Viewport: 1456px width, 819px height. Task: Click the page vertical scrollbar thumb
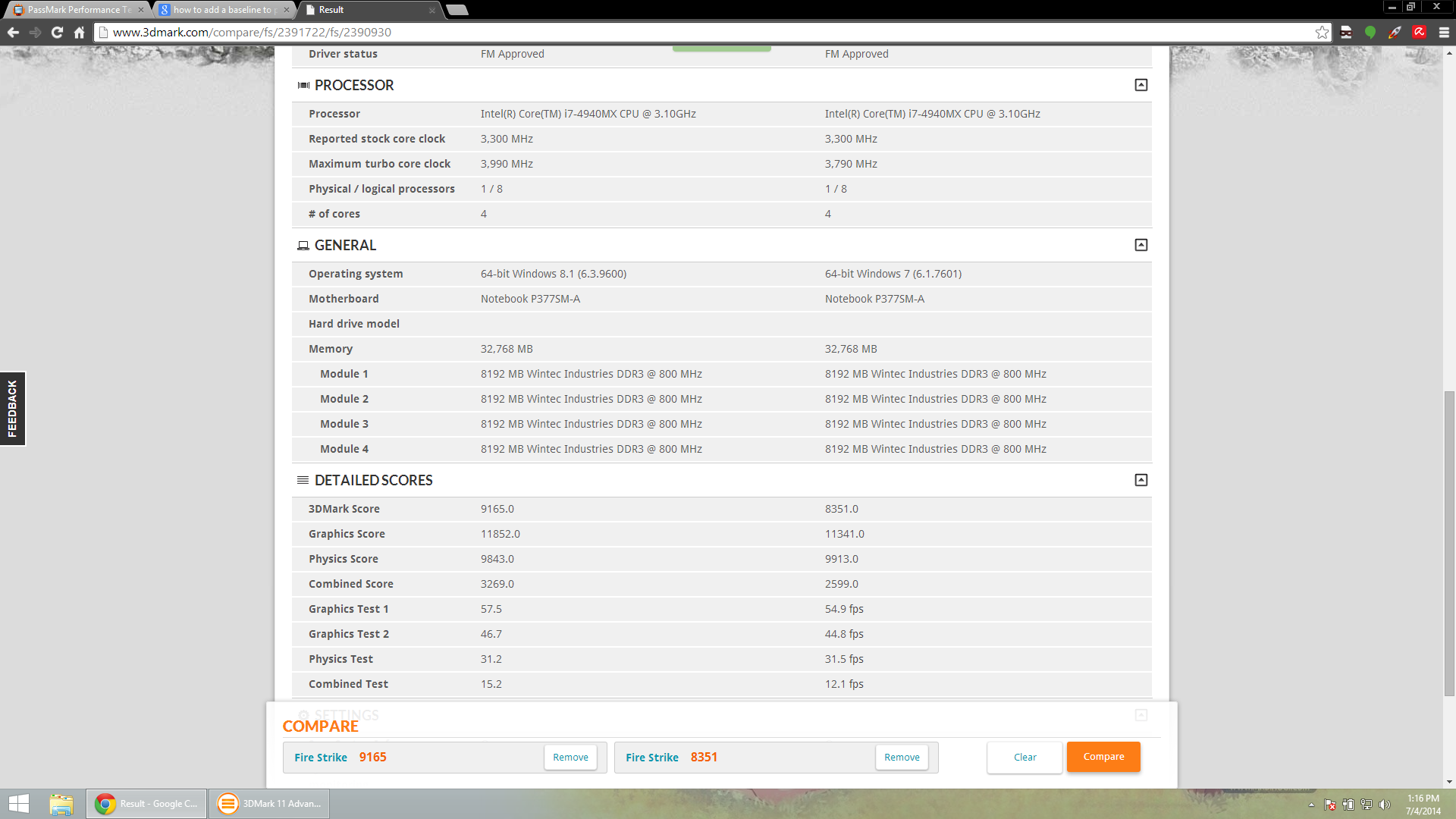[x=1449, y=543]
